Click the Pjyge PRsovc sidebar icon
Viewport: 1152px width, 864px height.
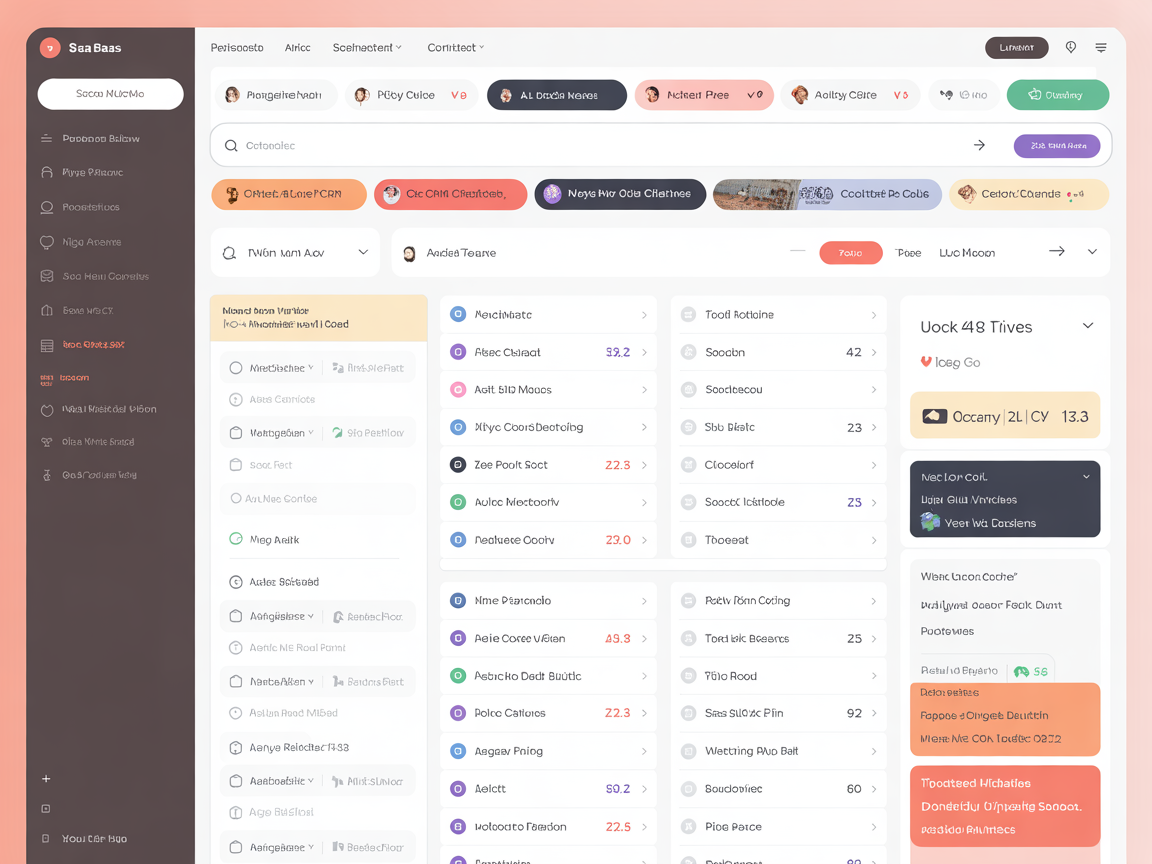pos(47,172)
